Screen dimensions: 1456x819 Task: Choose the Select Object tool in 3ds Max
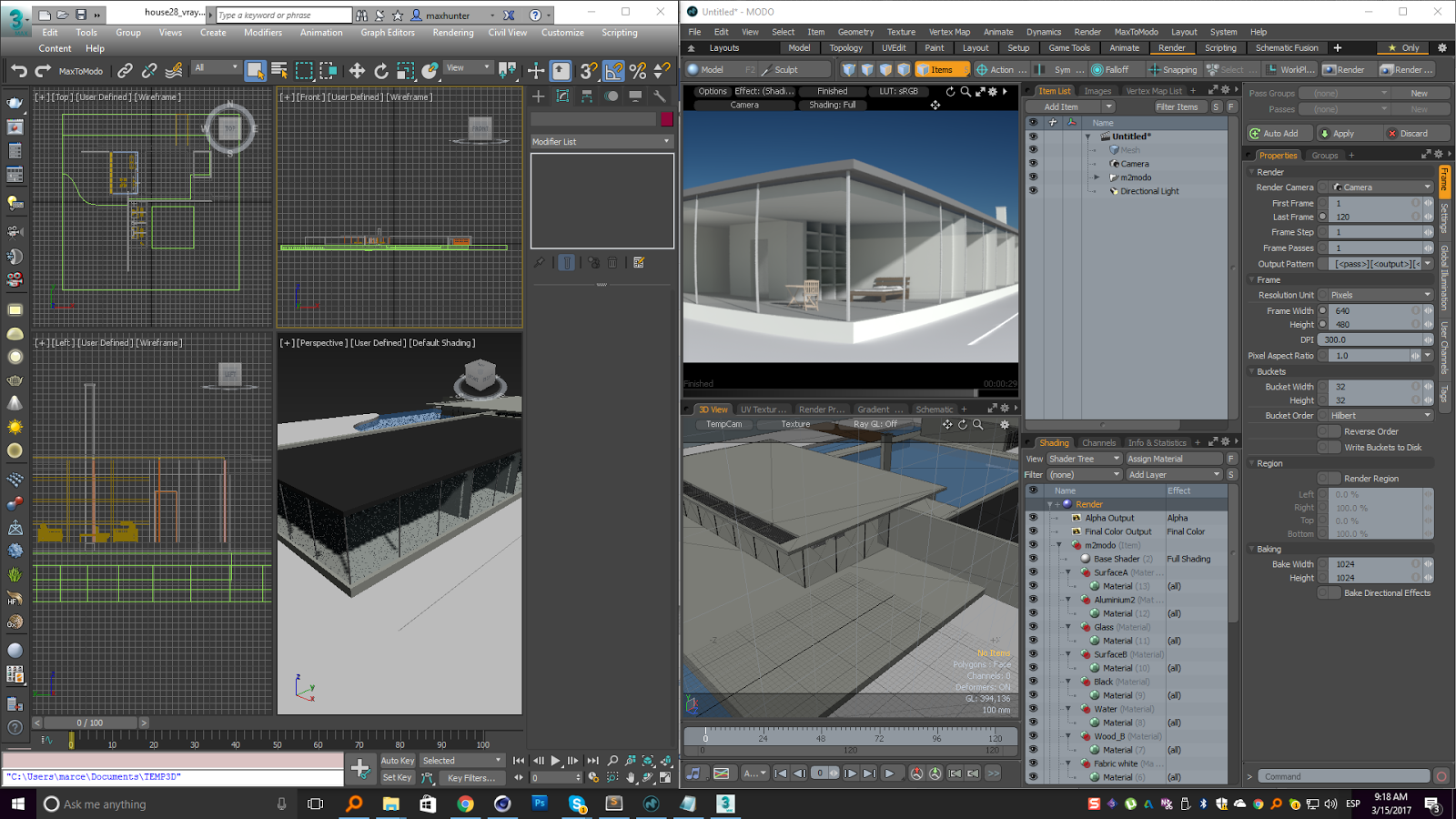click(x=255, y=70)
